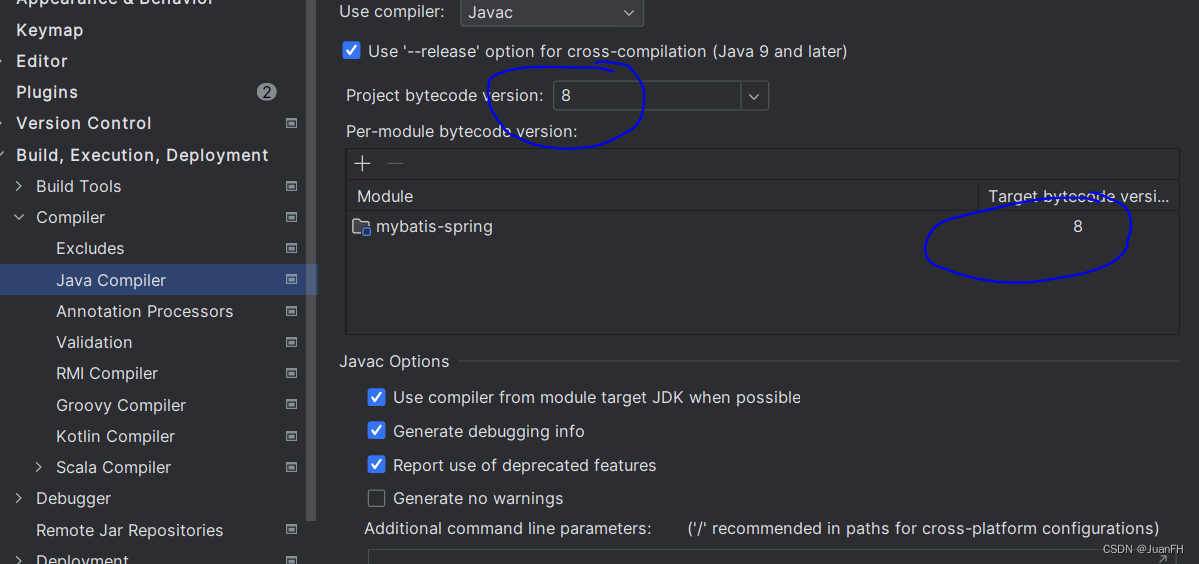Open the Validation settings page

94,342
